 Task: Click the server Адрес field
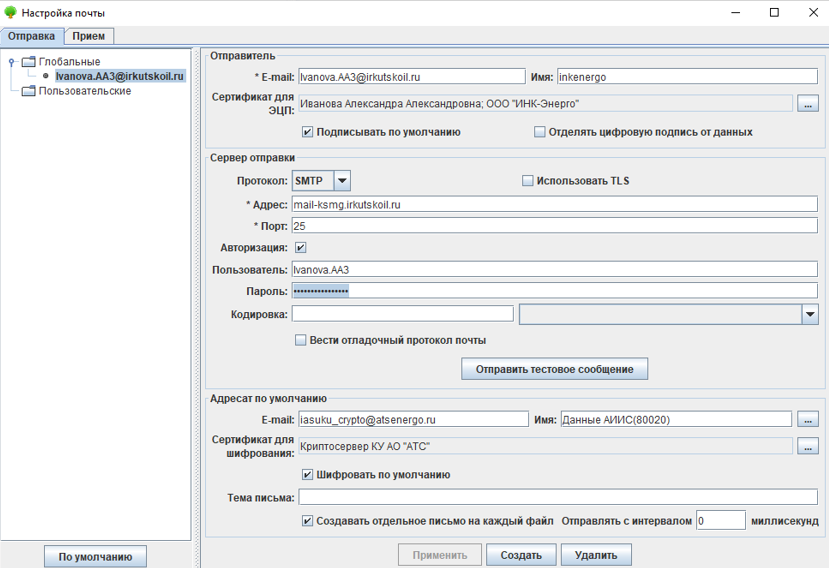(555, 204)
